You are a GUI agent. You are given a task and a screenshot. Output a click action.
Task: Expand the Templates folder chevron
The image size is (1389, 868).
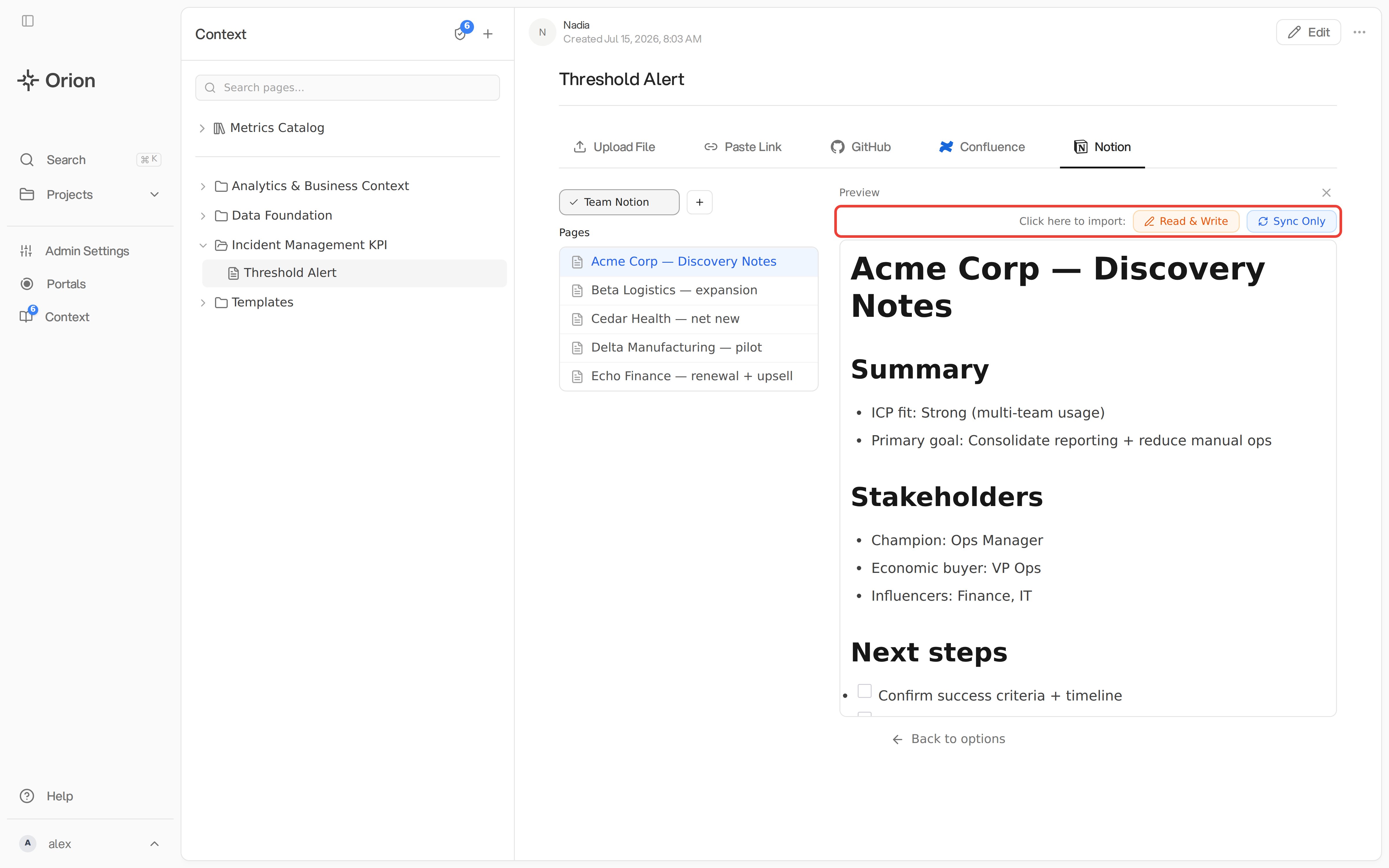tap(203, 303)
